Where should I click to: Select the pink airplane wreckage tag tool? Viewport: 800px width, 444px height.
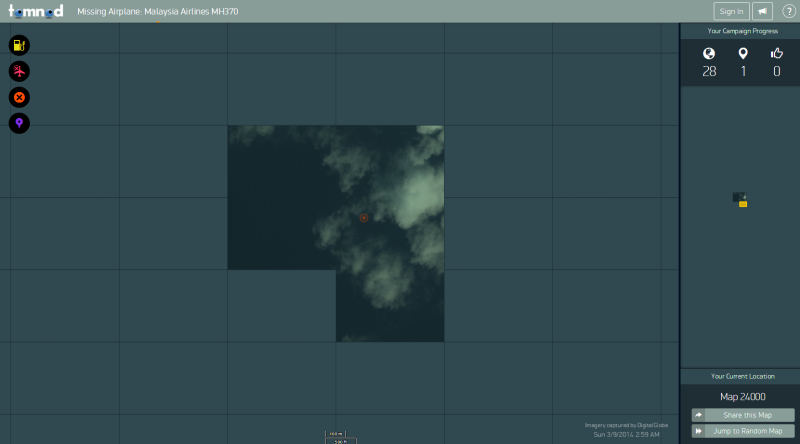(19, 71)
